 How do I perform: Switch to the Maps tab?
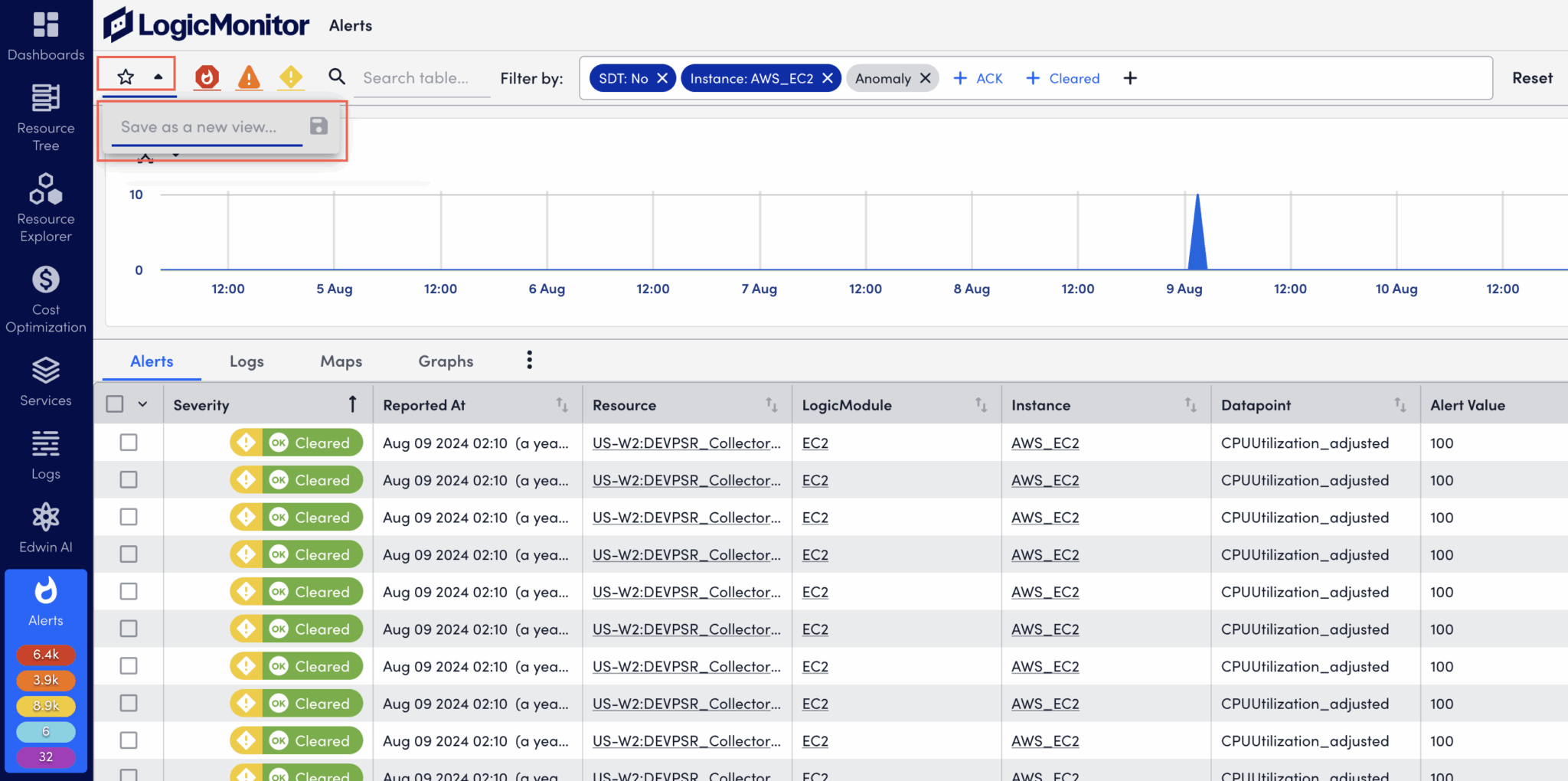coord(341,361)
